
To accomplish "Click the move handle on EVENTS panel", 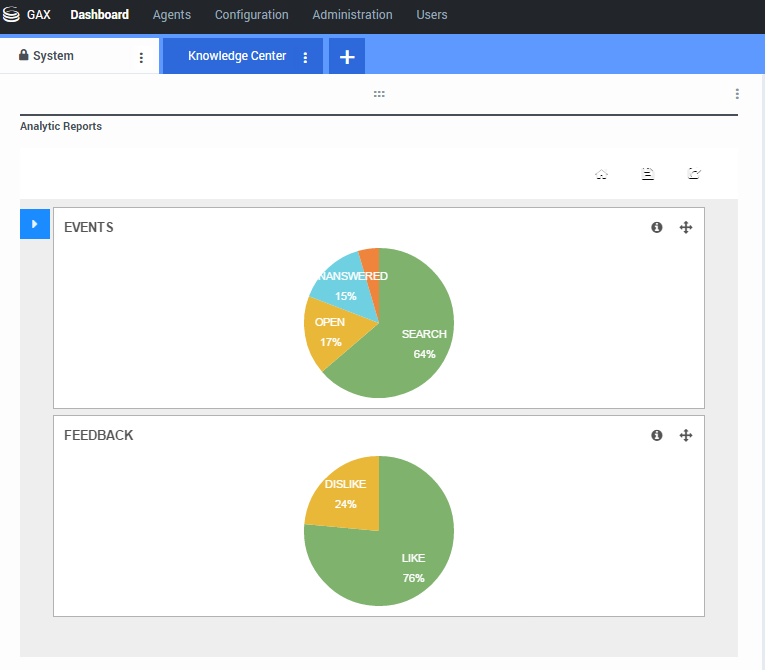I will point(686,228).
